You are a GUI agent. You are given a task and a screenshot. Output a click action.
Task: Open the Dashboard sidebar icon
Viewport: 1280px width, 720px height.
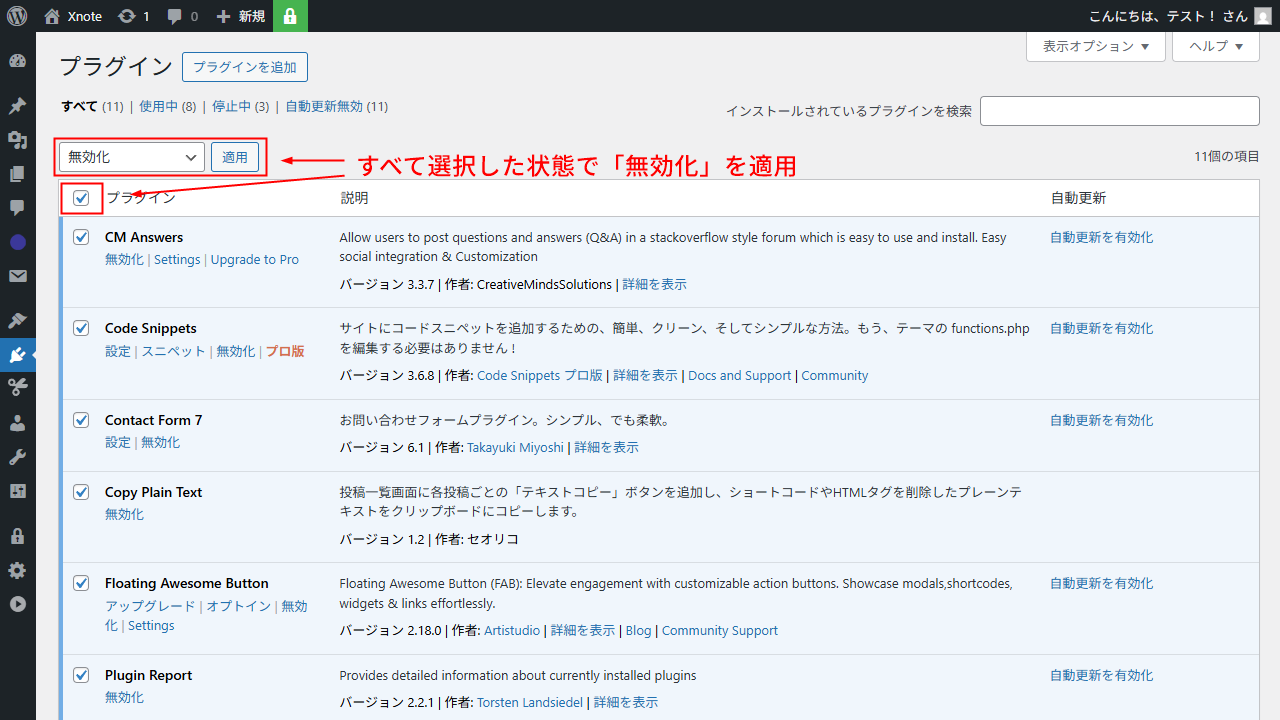[17, 61]
